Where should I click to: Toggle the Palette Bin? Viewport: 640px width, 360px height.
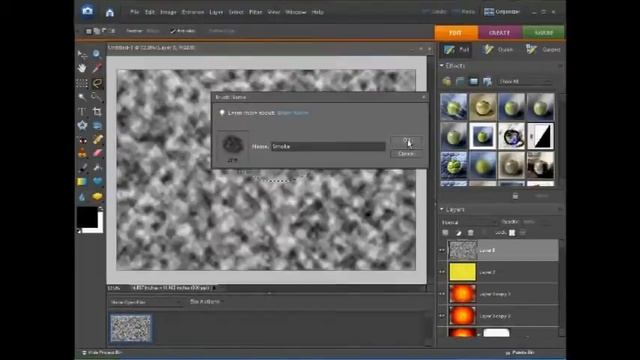click(520, 352)
